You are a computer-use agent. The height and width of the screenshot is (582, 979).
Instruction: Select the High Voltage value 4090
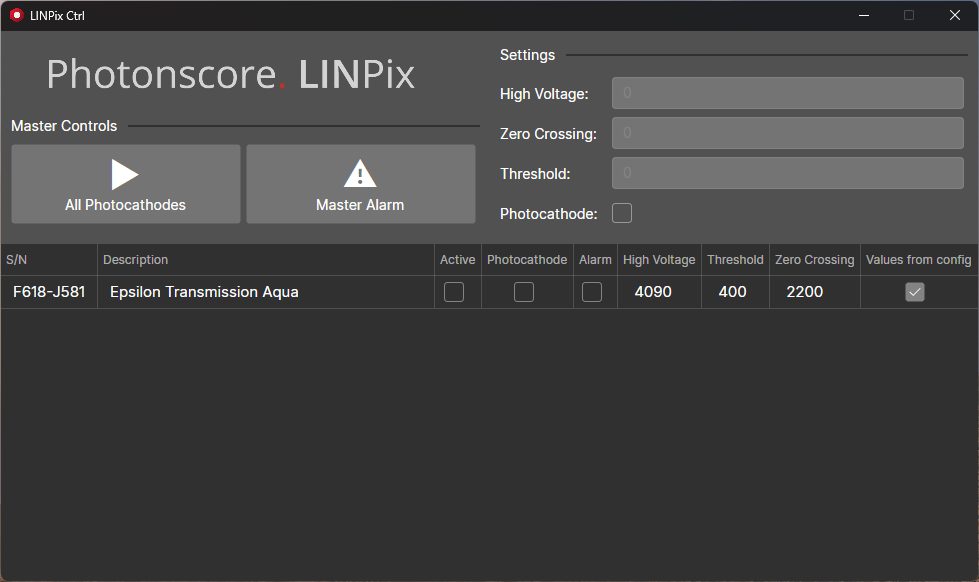pyautogui.click(x=659, y=292)
